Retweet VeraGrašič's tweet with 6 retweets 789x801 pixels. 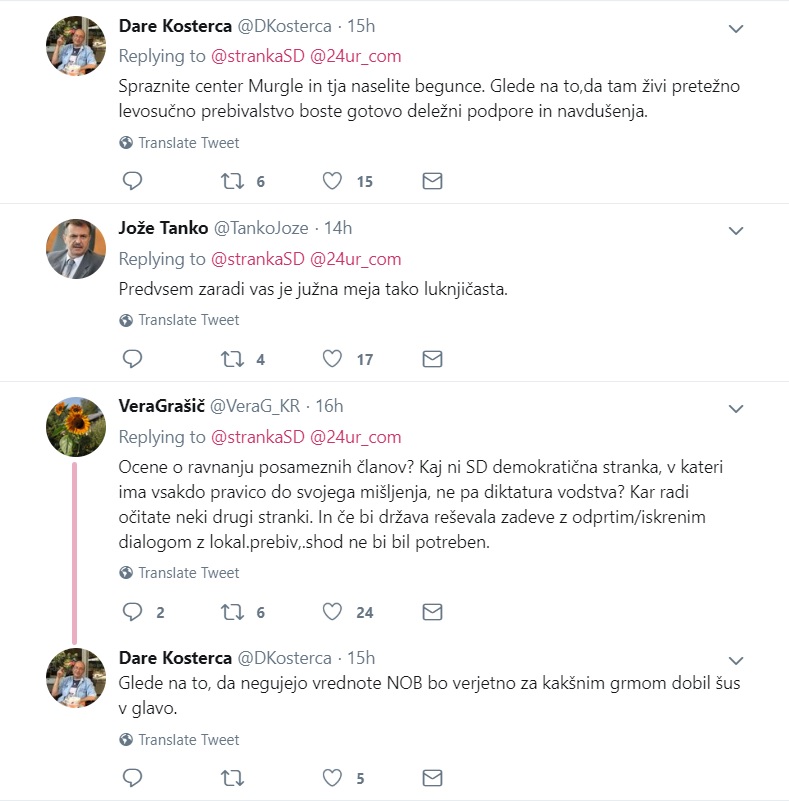coord(231,611)
